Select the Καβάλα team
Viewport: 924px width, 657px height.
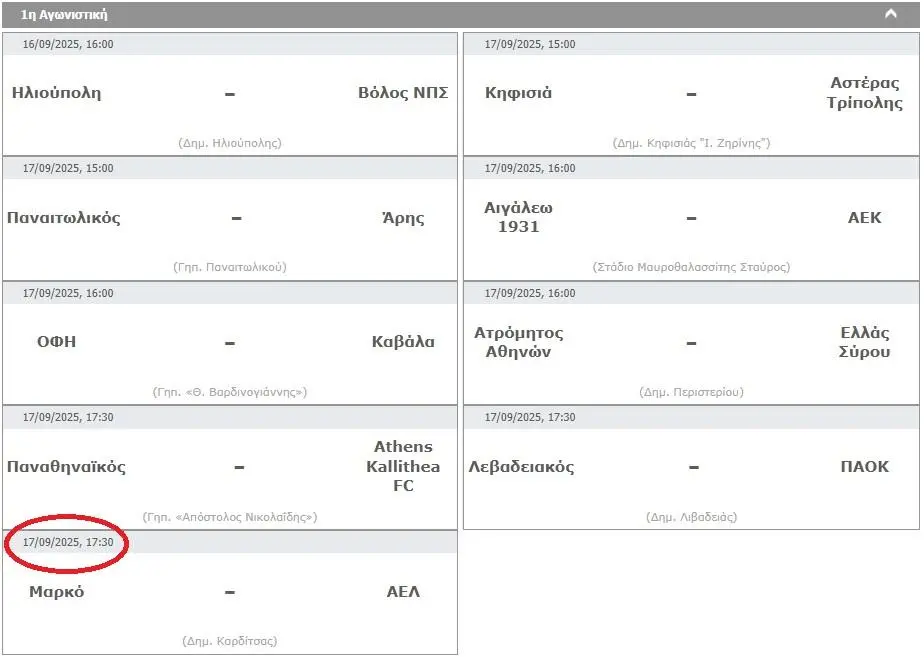[403, 342]
